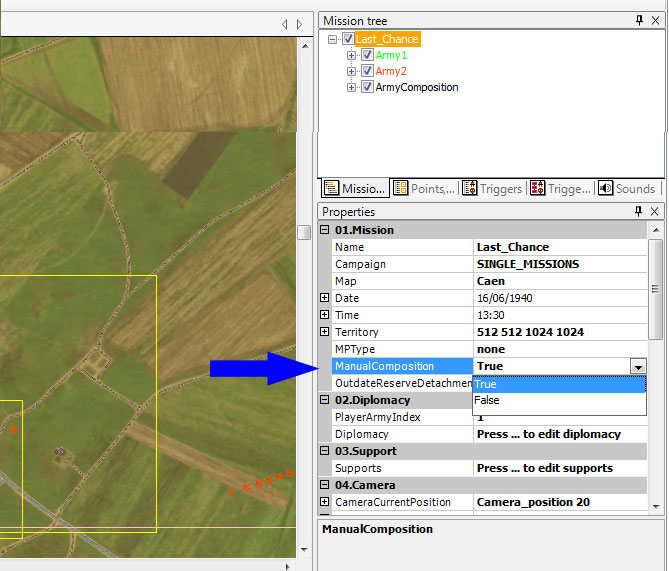Open the Sounds tab
669x571 pixels.
click(627, 188)
